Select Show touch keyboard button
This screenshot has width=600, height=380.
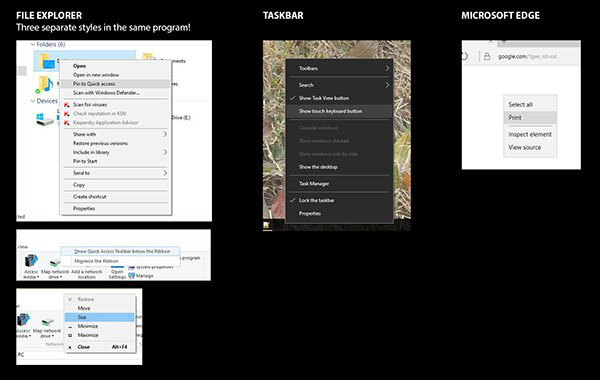[x=339, y=111]
